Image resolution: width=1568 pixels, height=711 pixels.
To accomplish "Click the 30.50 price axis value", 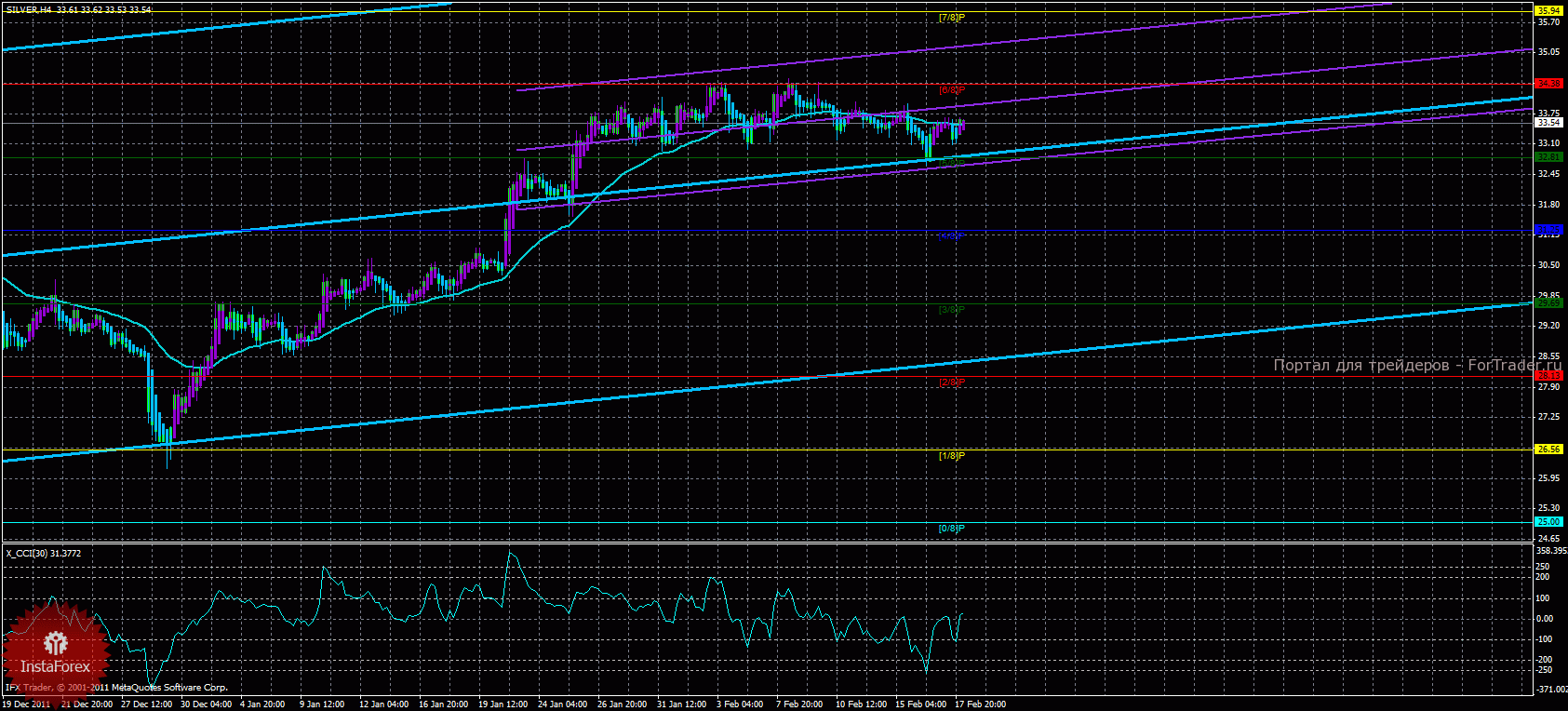I will click(1548, 265).
